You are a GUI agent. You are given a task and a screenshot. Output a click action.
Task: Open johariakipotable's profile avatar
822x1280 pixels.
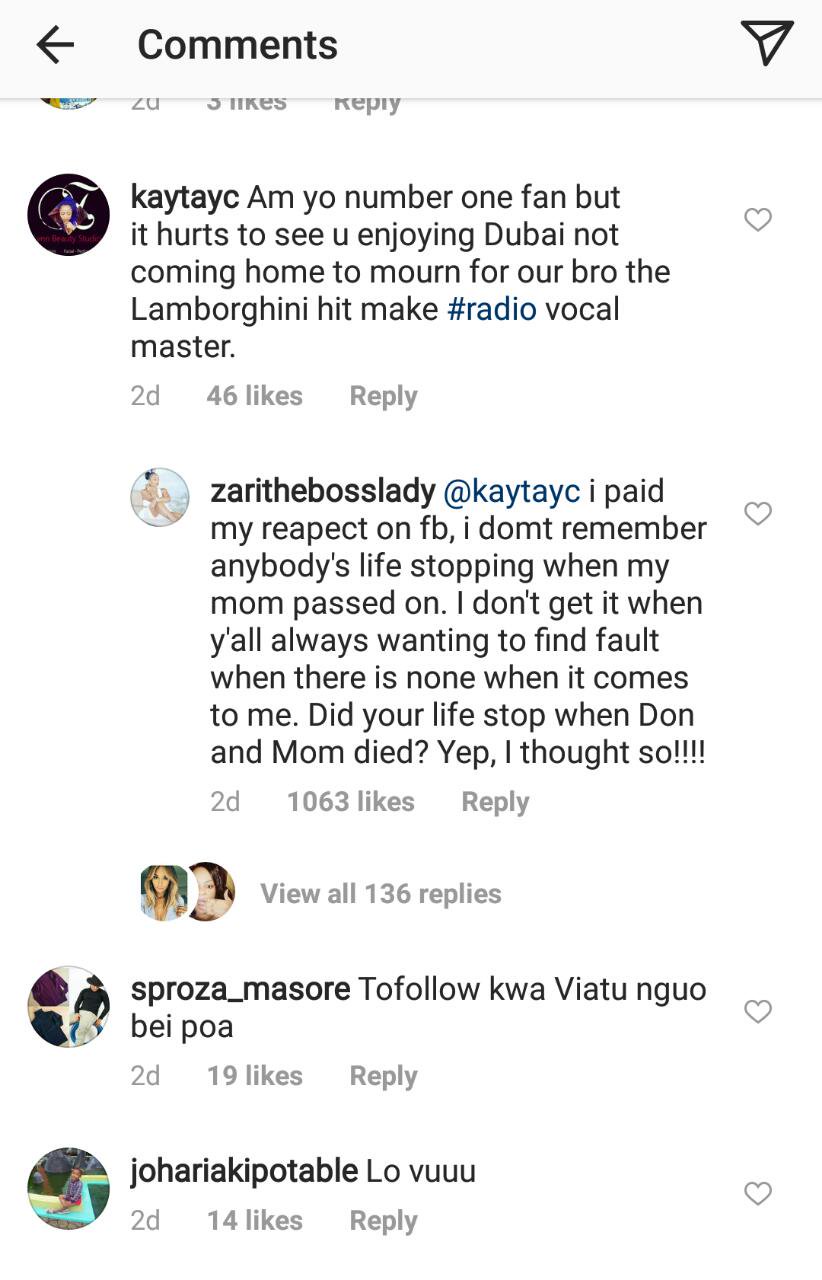(x=68, y=1188)
